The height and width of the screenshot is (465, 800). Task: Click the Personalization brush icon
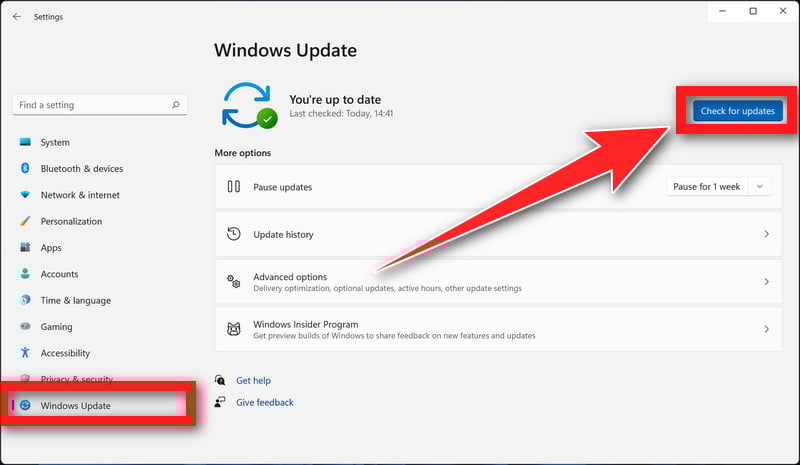point(25,221)
